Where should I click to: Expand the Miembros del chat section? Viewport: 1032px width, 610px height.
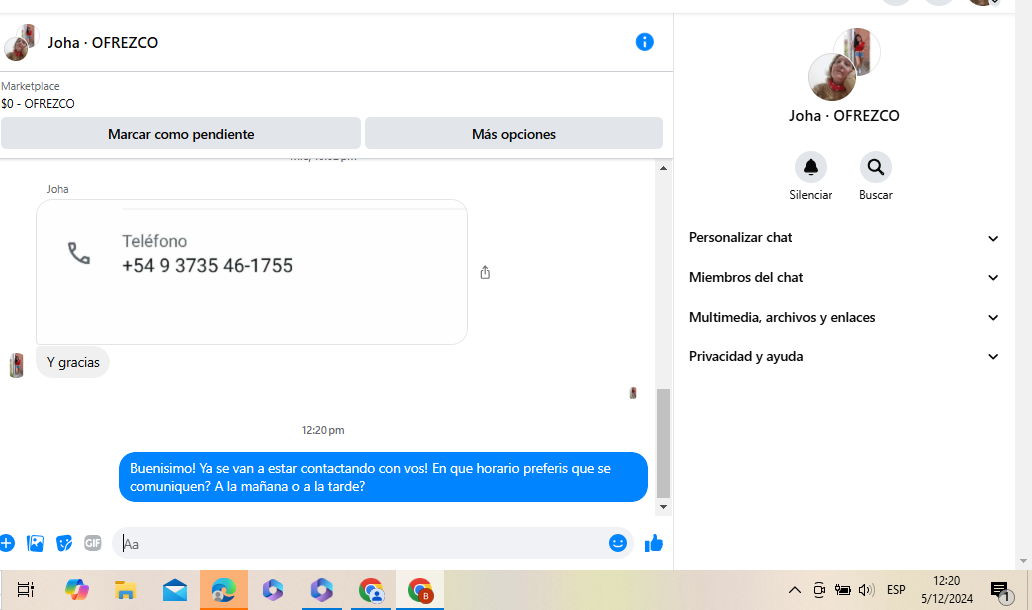point(844,278)
